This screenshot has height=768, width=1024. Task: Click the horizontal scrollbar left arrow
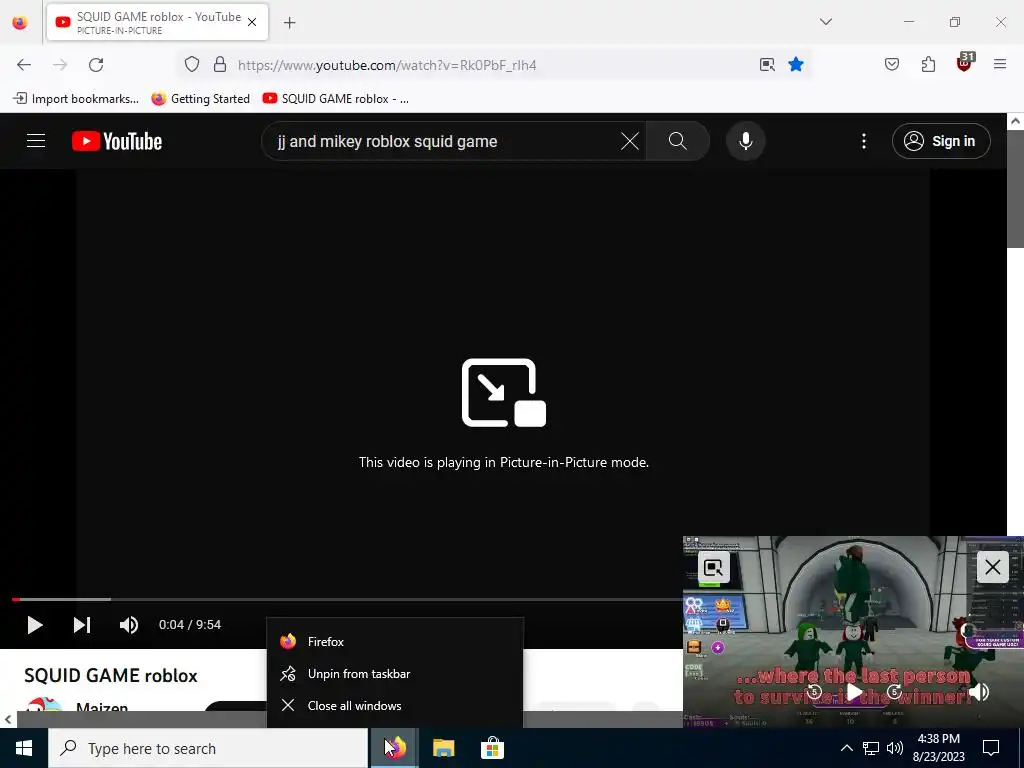point(8,720)
